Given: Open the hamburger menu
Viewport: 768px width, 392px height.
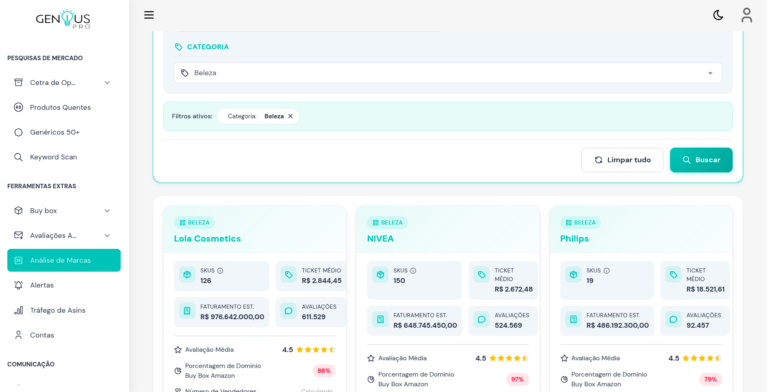Looking at the screenshot, I should tap(149, 15).
